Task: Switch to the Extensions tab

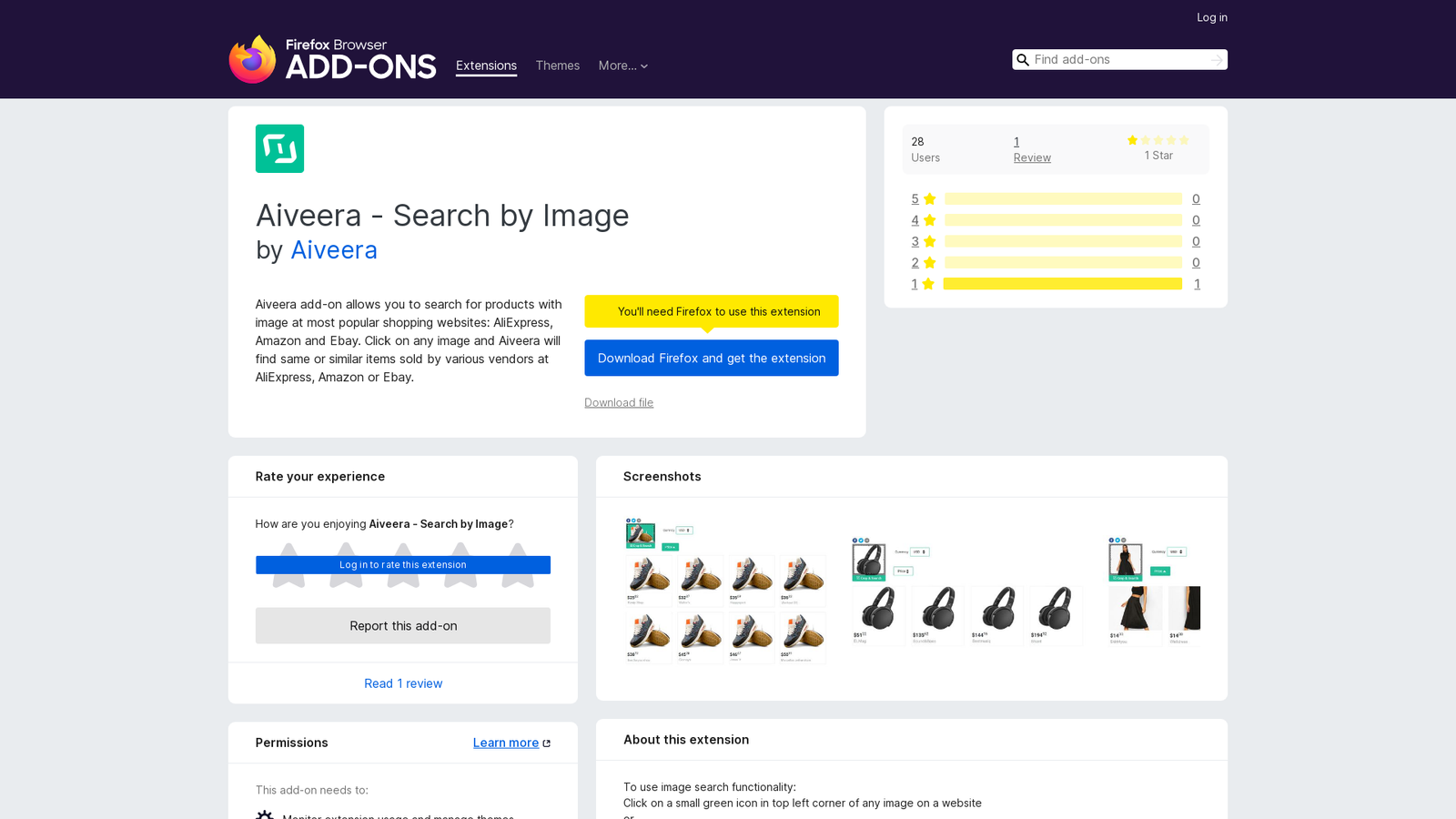Action: pos(486,66)
